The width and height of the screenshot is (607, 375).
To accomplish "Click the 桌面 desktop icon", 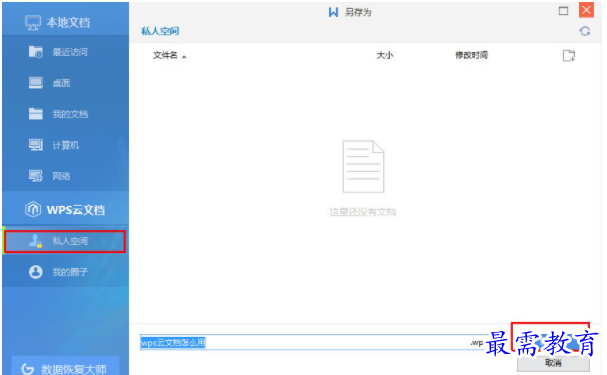I will pos(36,83).
